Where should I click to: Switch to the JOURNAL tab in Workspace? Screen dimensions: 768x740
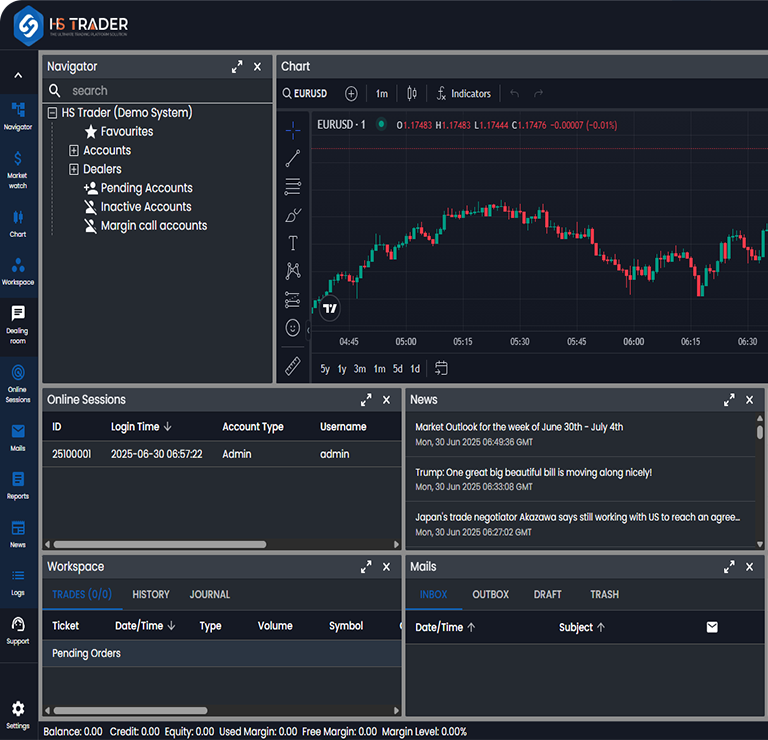(x=210, y=595)
